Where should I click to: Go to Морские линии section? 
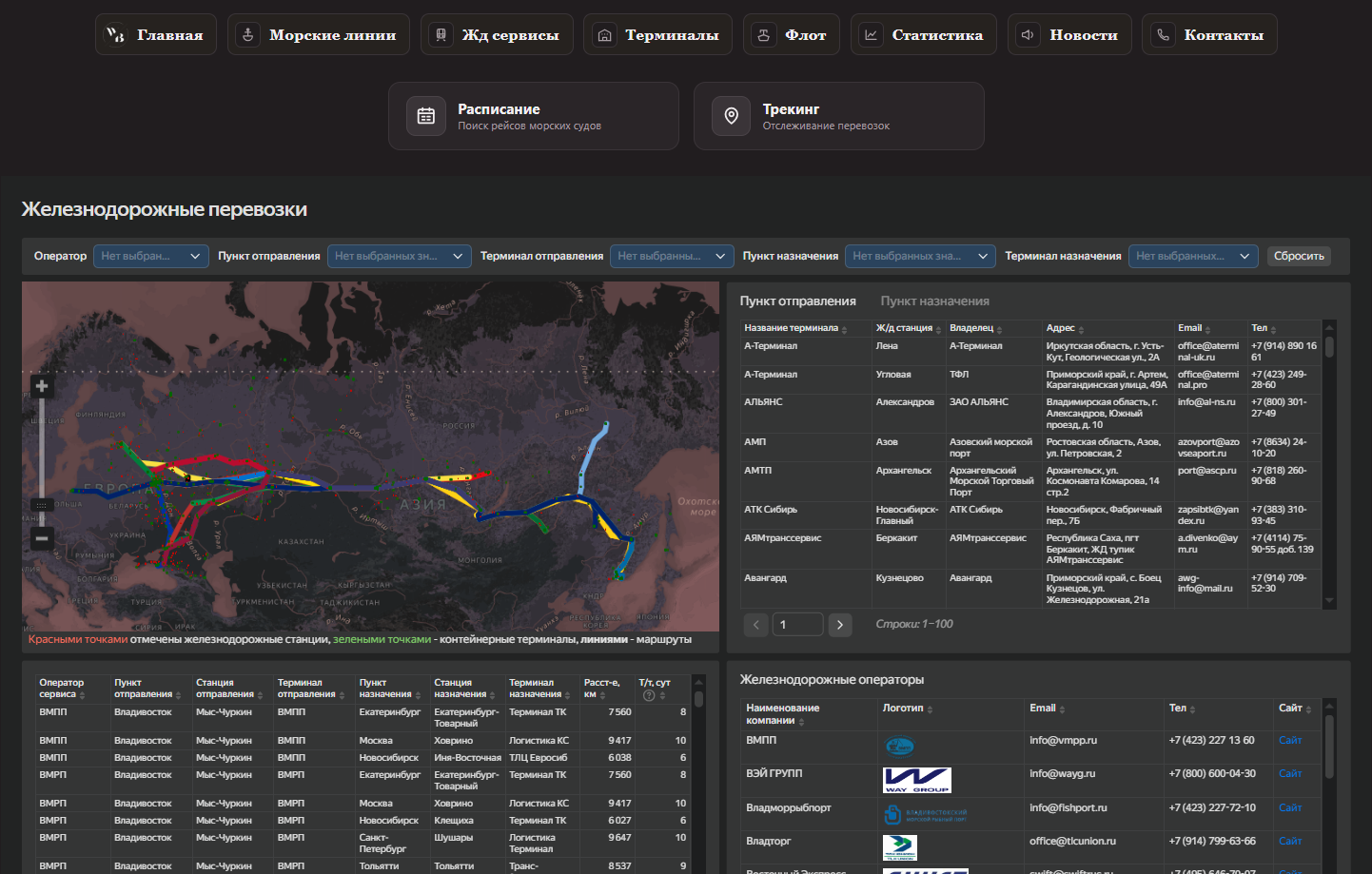pos(319,35)
